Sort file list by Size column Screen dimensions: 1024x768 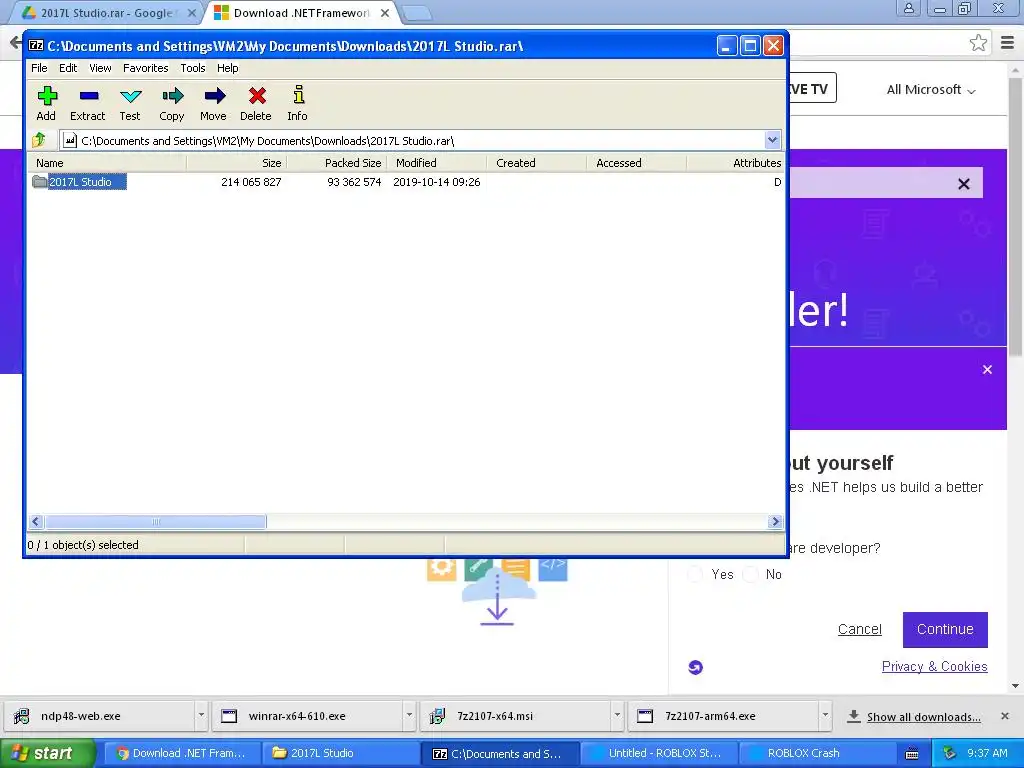pos(237,163)
